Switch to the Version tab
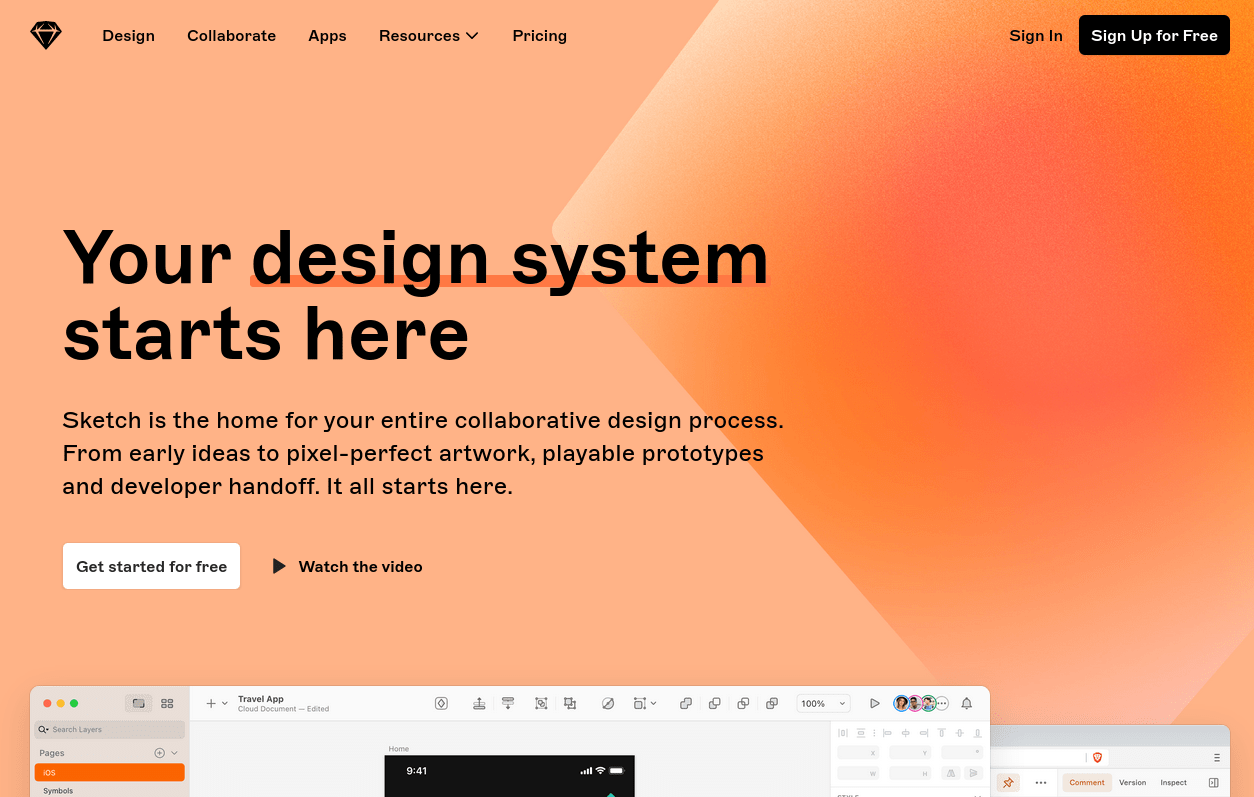The image size is (1254, 797). tap(1133, 783)
